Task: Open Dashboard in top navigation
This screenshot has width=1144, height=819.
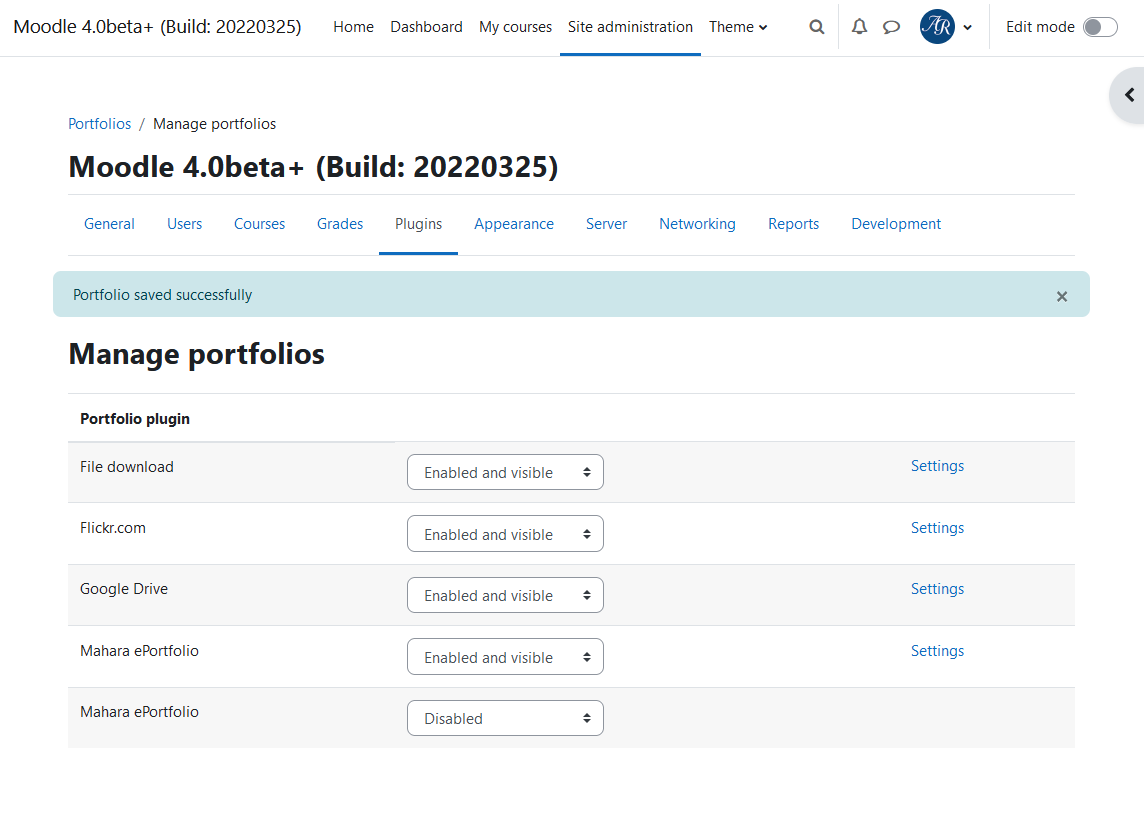Action: click(x=426, y=27)
